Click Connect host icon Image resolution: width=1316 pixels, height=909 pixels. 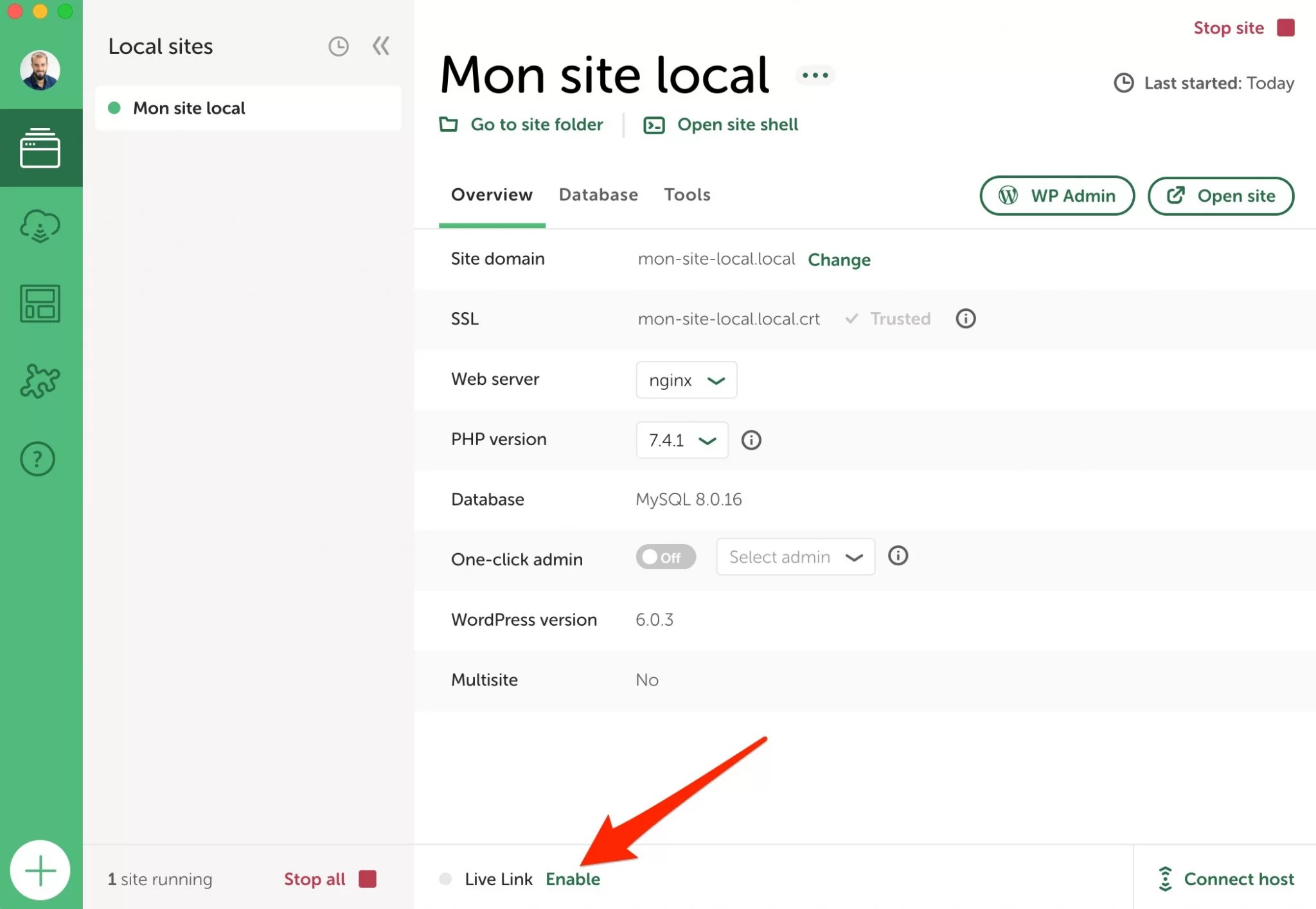click(1165, 879)
